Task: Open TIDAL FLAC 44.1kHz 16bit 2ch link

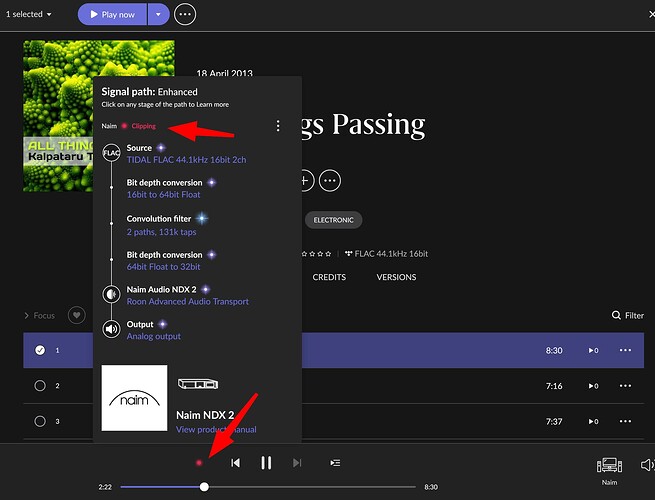Action: pos(186,160)
